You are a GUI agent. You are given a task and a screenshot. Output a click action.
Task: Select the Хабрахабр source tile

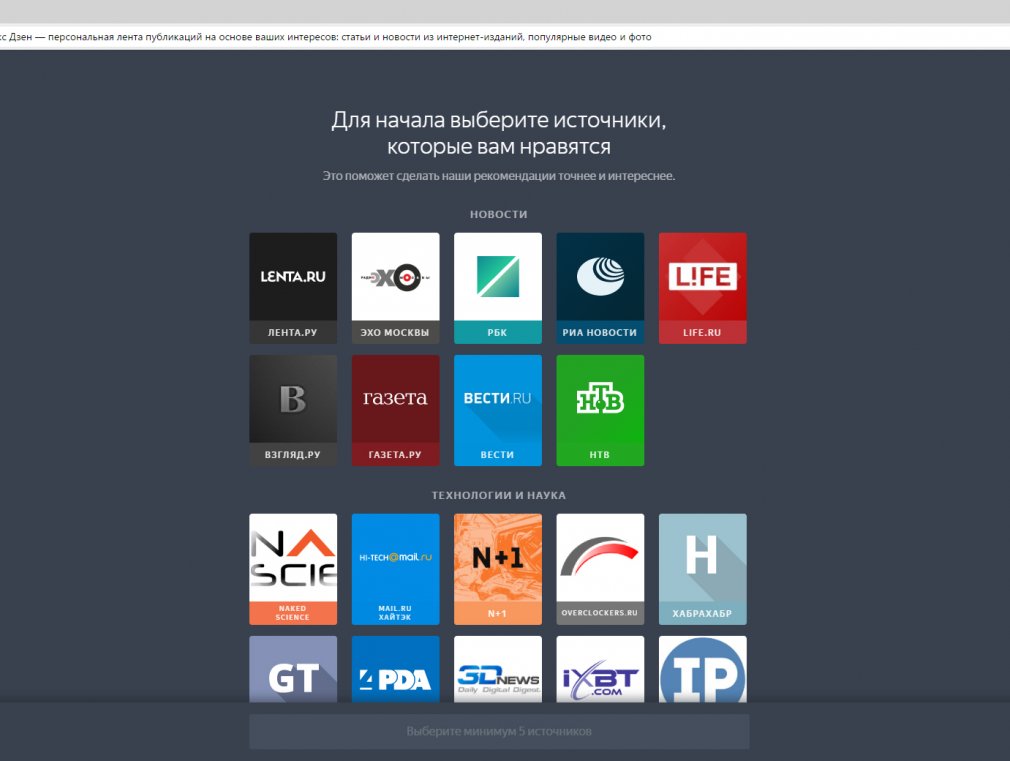click(703, 569)
